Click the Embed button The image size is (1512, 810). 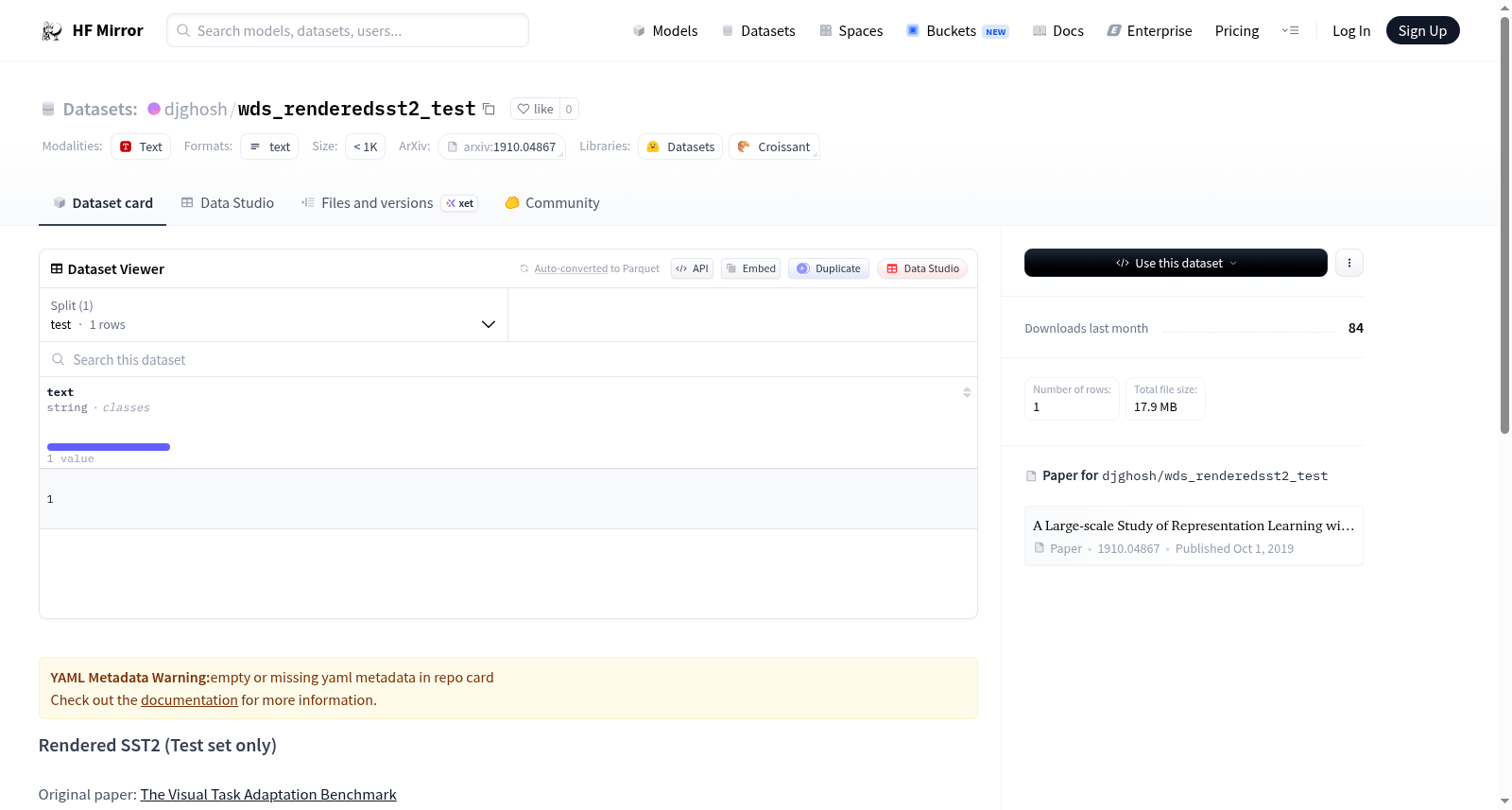(x=751, y=268)
